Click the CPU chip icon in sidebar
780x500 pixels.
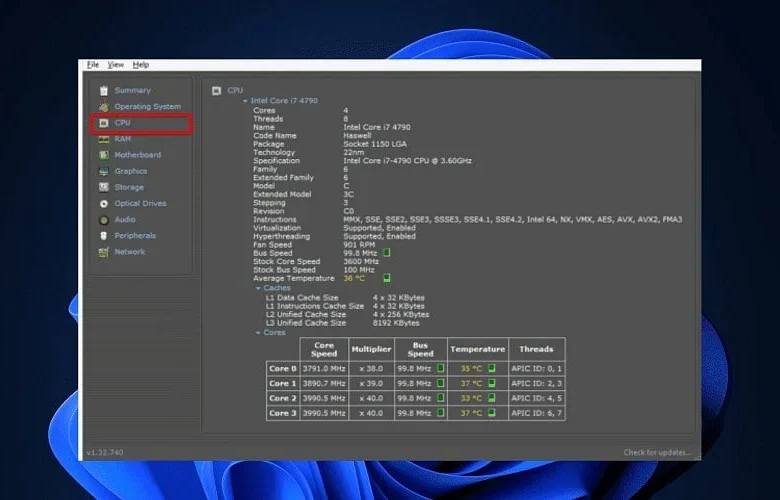(103, 123)
